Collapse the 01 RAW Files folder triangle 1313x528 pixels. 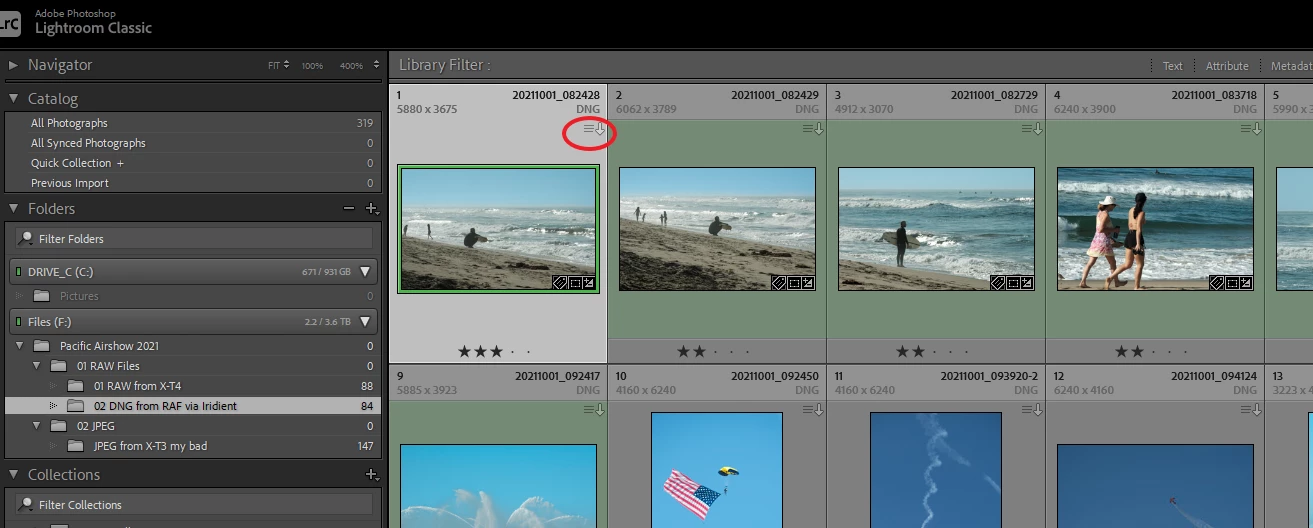click(x=35, y=366)
